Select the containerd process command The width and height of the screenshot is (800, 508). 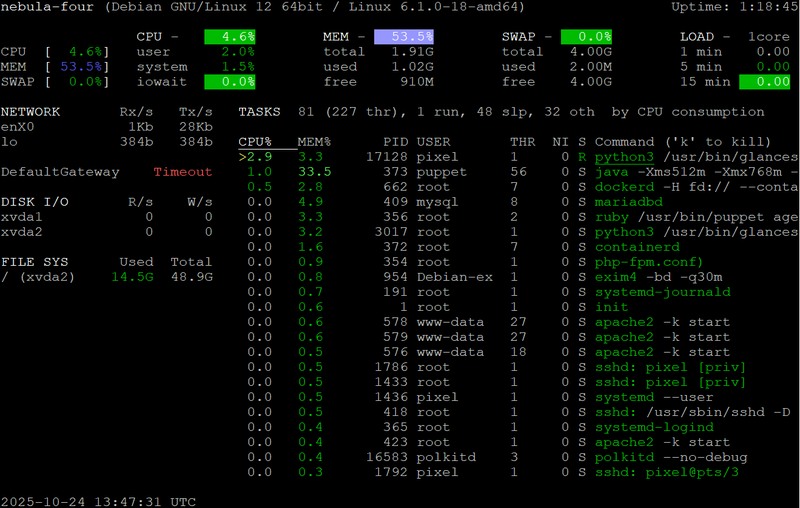pyautogui.click(x=636, y=247)
